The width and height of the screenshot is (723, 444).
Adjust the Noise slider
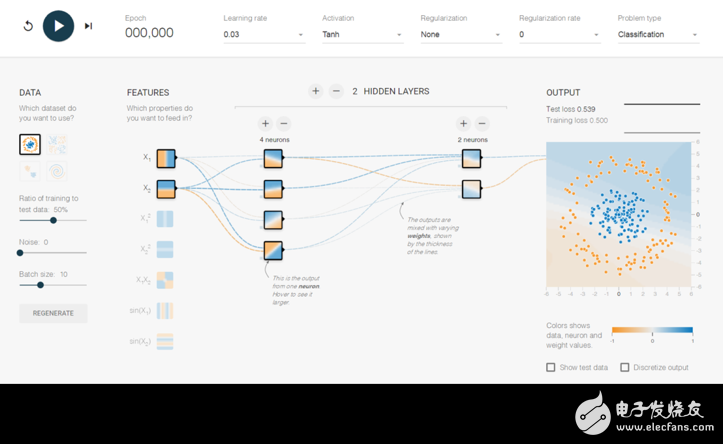point(20,252)
